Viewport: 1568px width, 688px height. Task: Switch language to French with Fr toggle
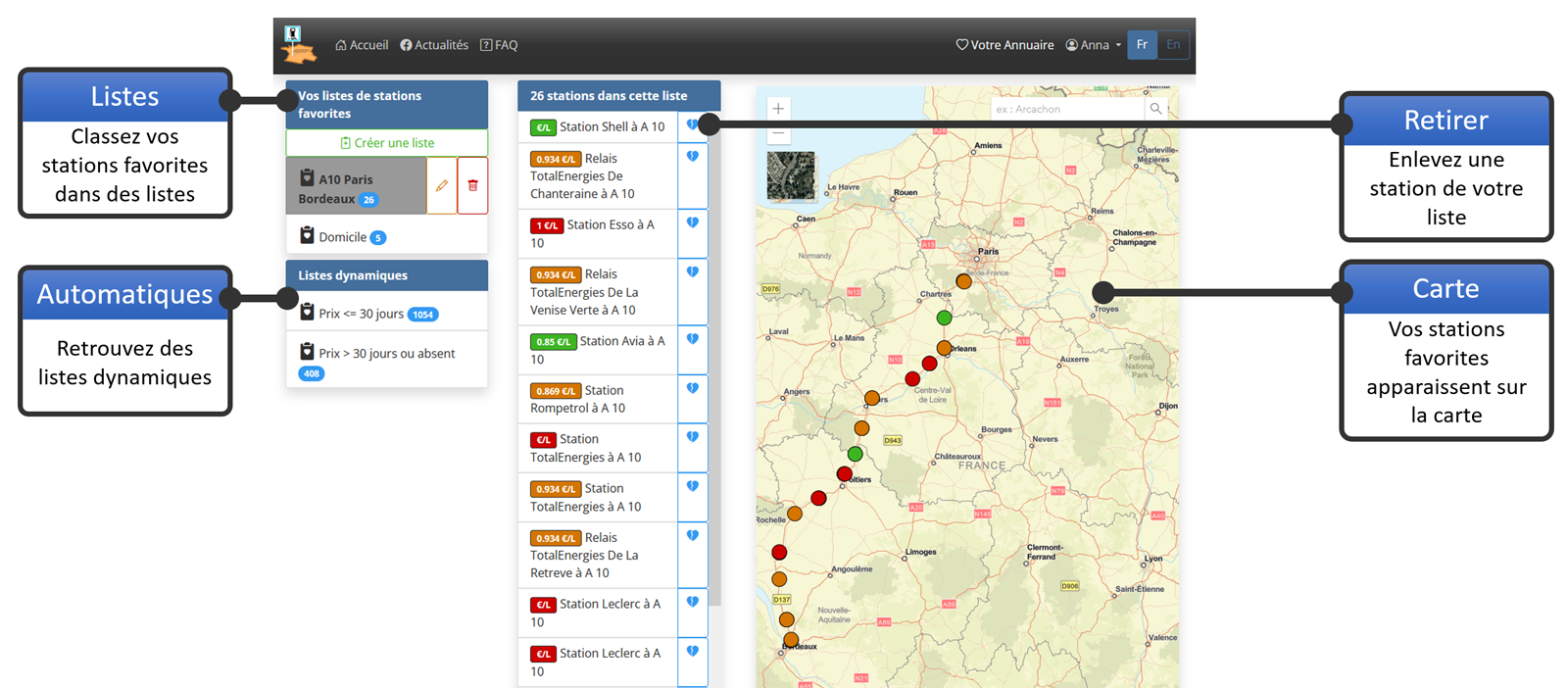(x=1142, y=45)
